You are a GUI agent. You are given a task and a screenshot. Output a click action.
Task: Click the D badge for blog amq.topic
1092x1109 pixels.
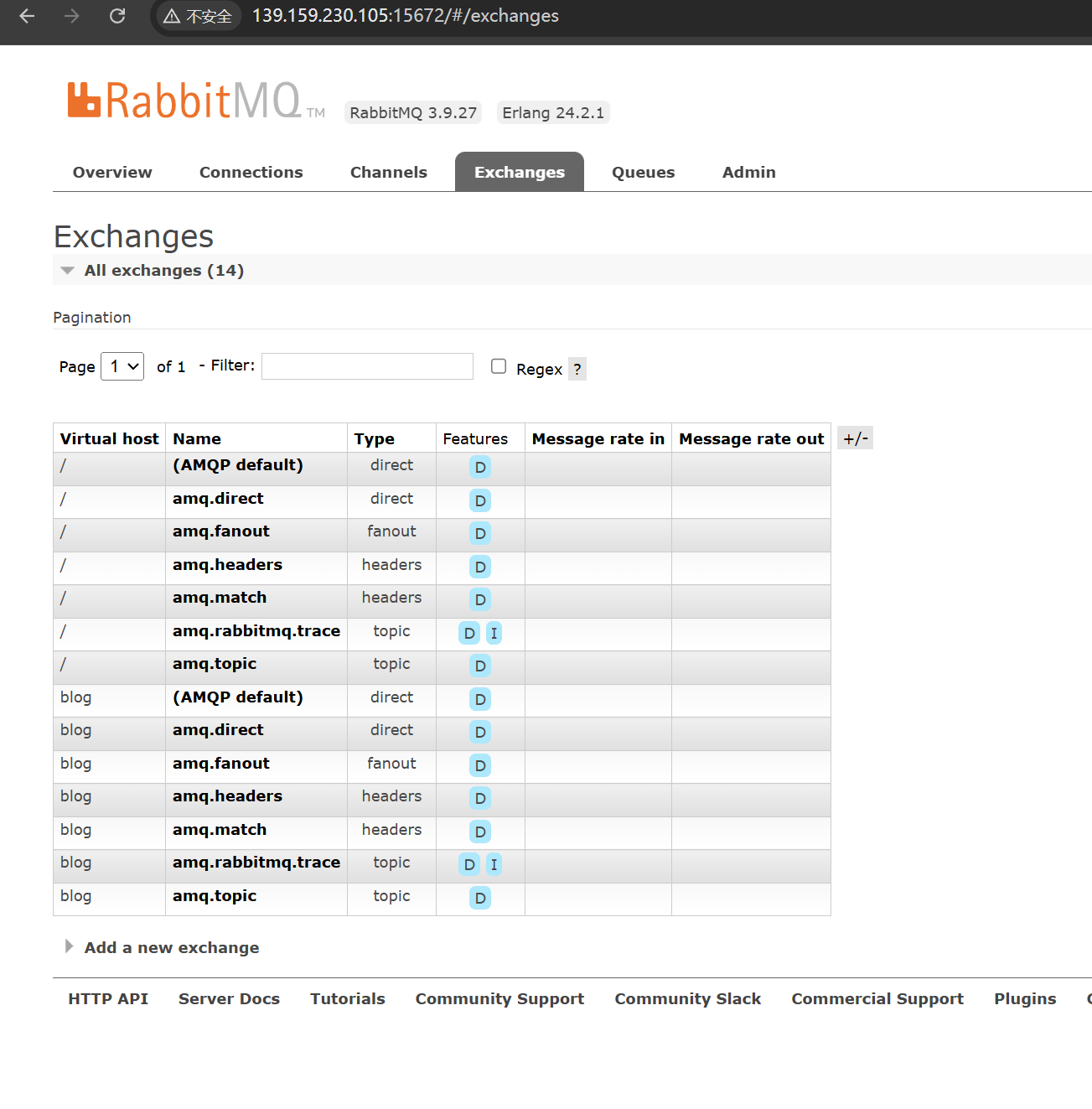pyautogui.click(x=480, y=899)
